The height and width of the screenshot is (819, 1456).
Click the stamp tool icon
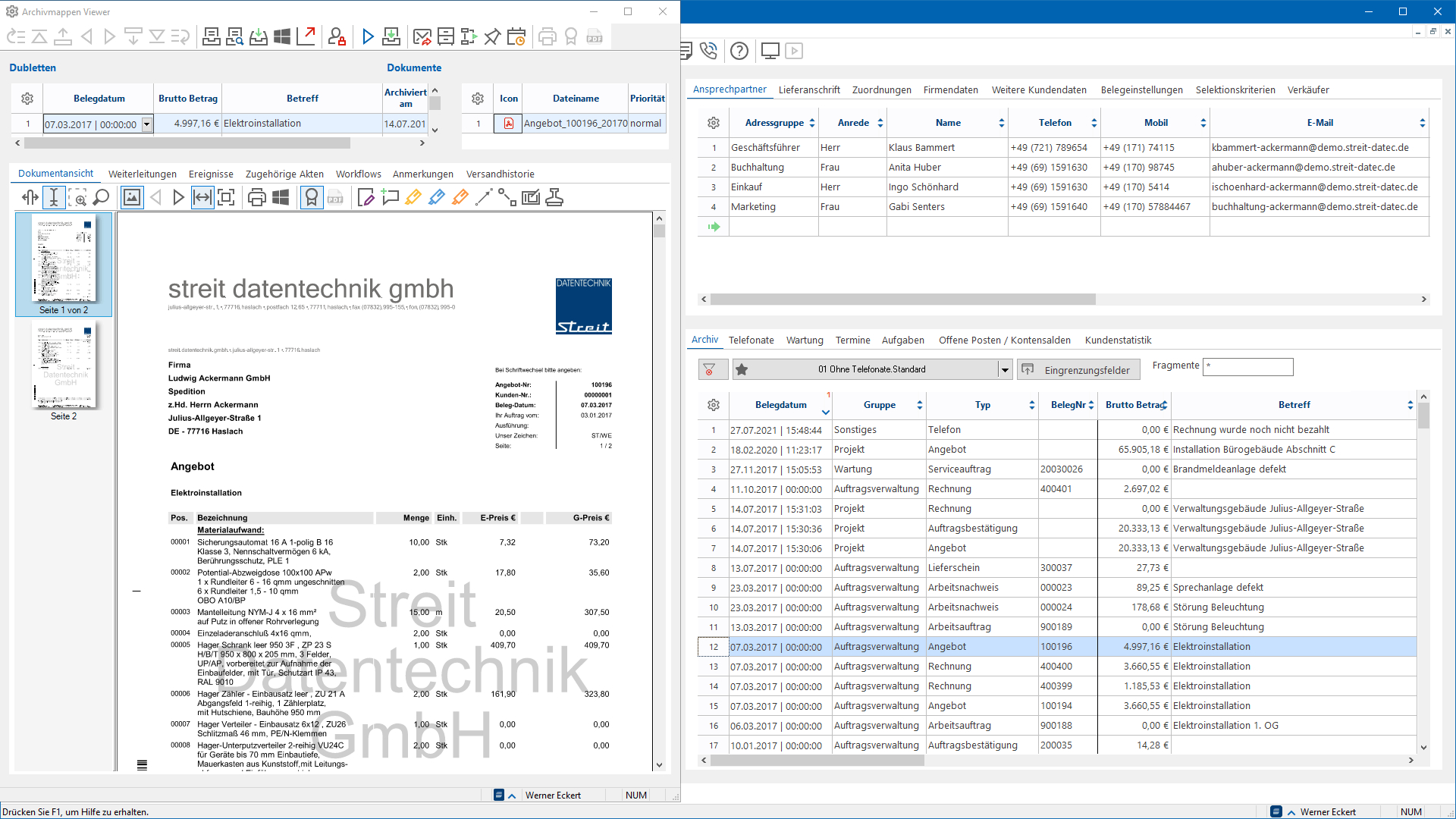point(554,198)
